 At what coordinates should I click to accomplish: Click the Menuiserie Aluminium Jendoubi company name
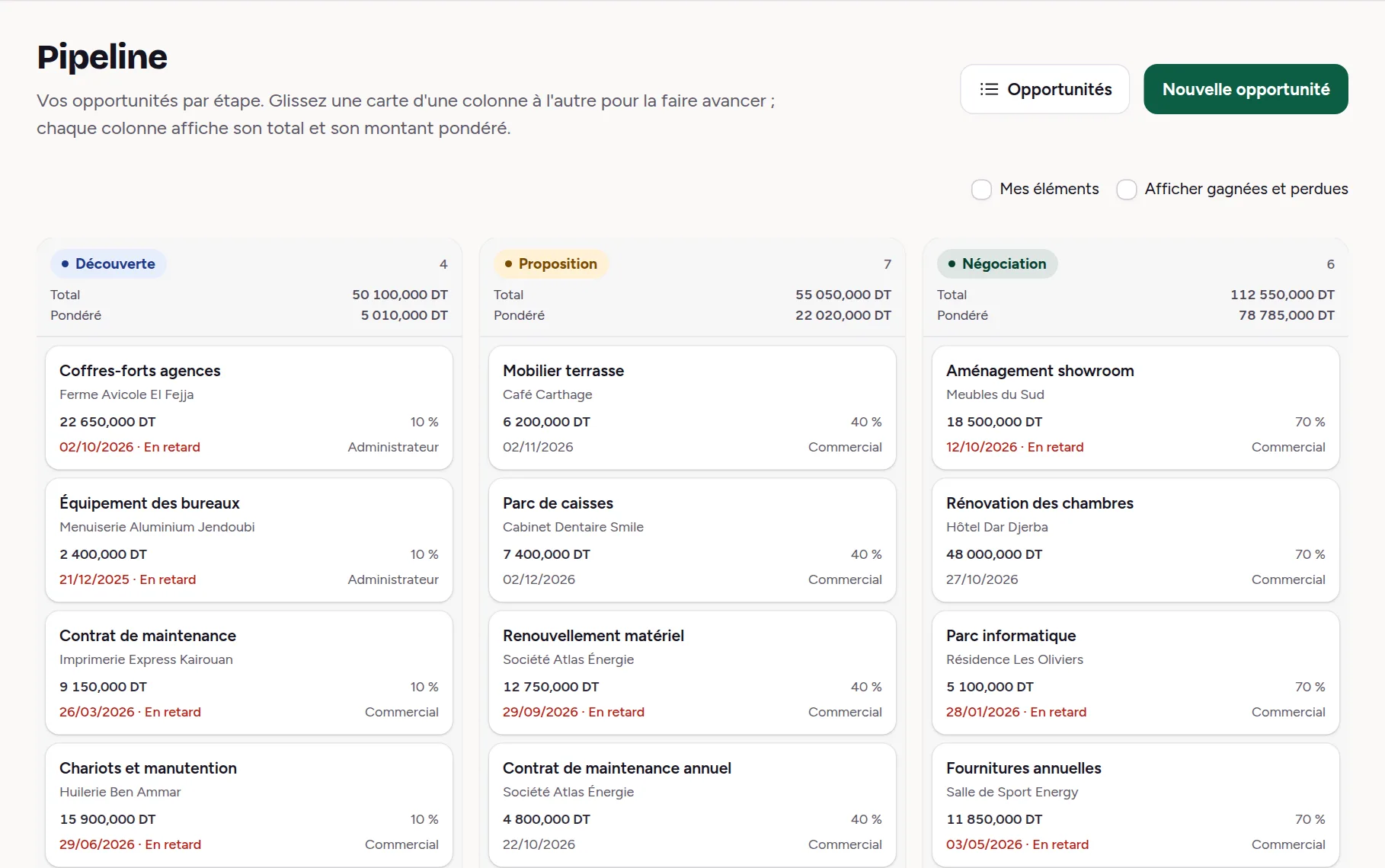[157, 527]
